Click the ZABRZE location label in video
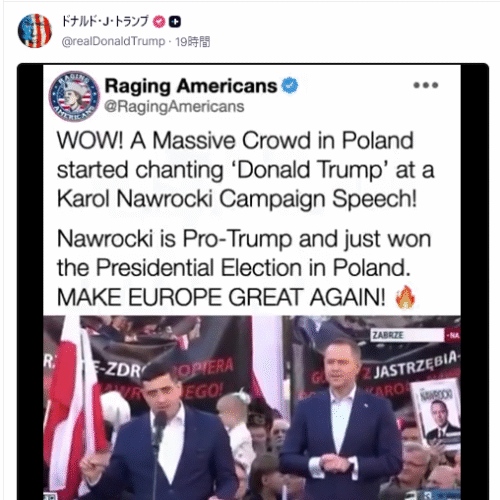This screenshot has height=500, width=500. pyautogui.click(x=388, y=335)
